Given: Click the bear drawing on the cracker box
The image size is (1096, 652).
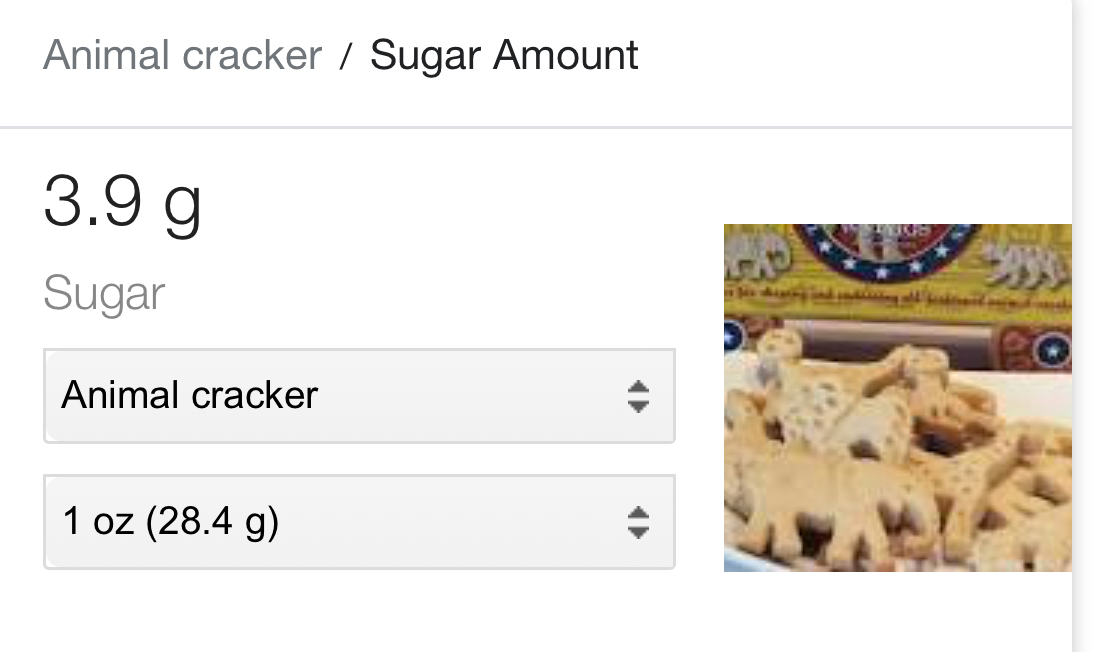Looking at the screenshot, I should [x=1025, y=266].
